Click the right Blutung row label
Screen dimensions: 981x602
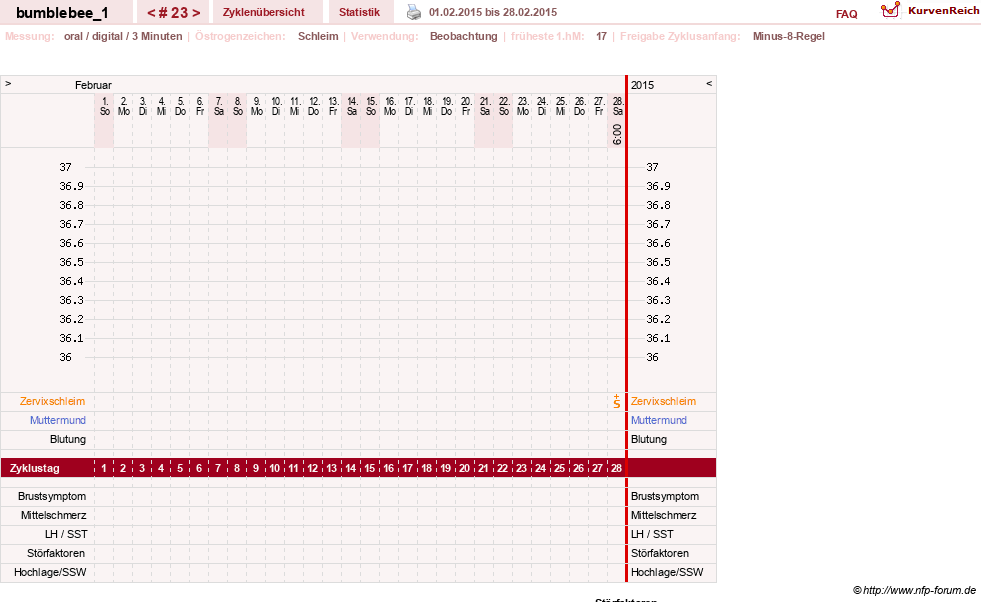point(649,439)
